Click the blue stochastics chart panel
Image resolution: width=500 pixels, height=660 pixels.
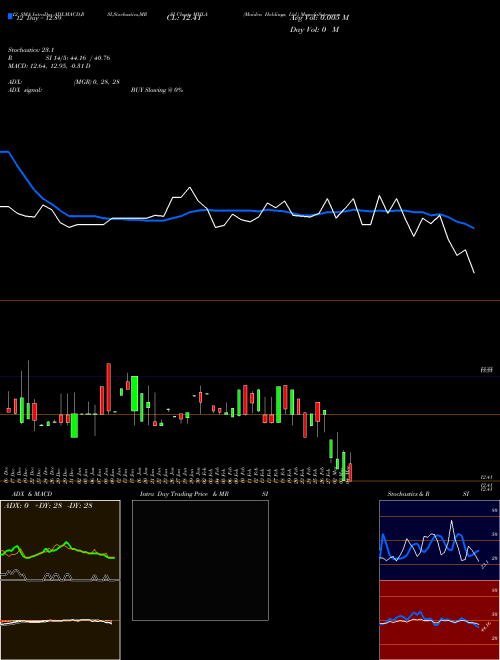[439, 540]
